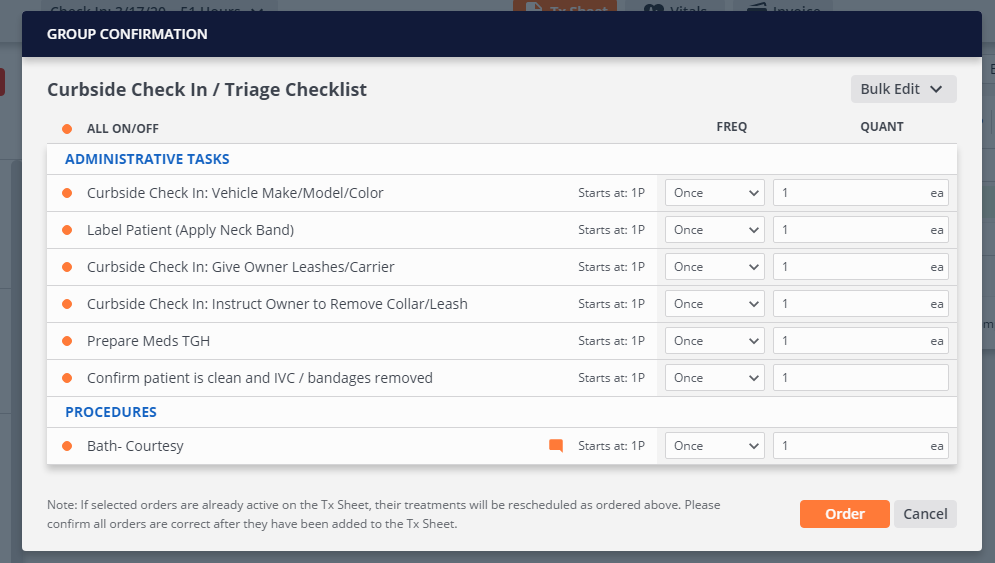Open frequency dropdown for Label Patient
The width and height of the screenshot is (995, 563).
pyautogui.click(x=715, y=230)
